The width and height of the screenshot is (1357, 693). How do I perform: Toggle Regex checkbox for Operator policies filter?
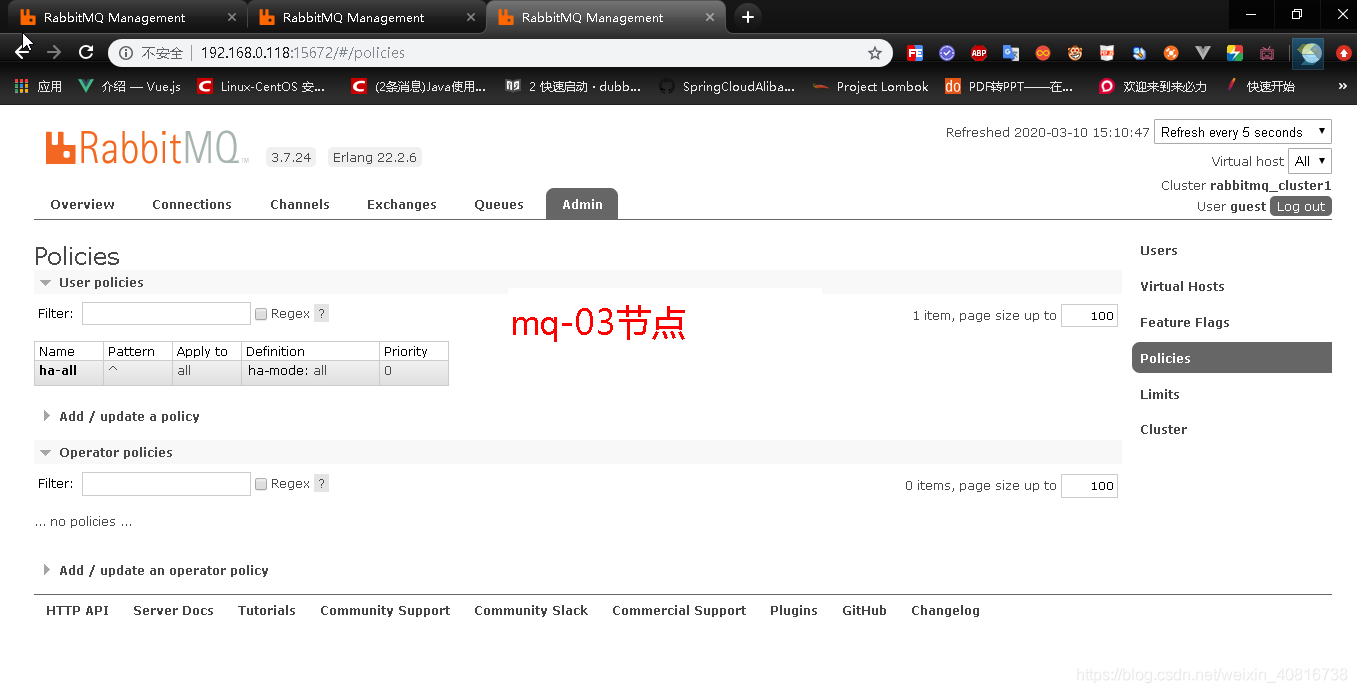coord(261,484)
